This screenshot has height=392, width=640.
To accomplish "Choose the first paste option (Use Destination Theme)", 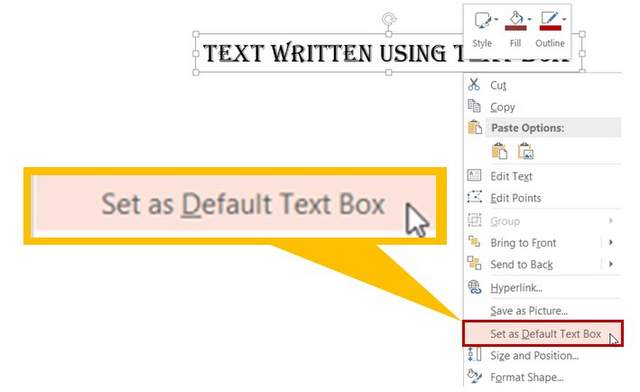I will 499,151.
